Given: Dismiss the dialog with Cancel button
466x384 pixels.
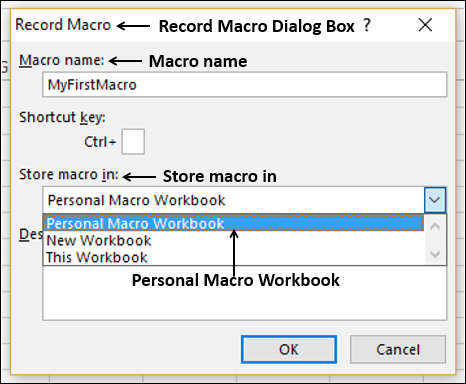Looking at the screenshot, I should 398,350.
